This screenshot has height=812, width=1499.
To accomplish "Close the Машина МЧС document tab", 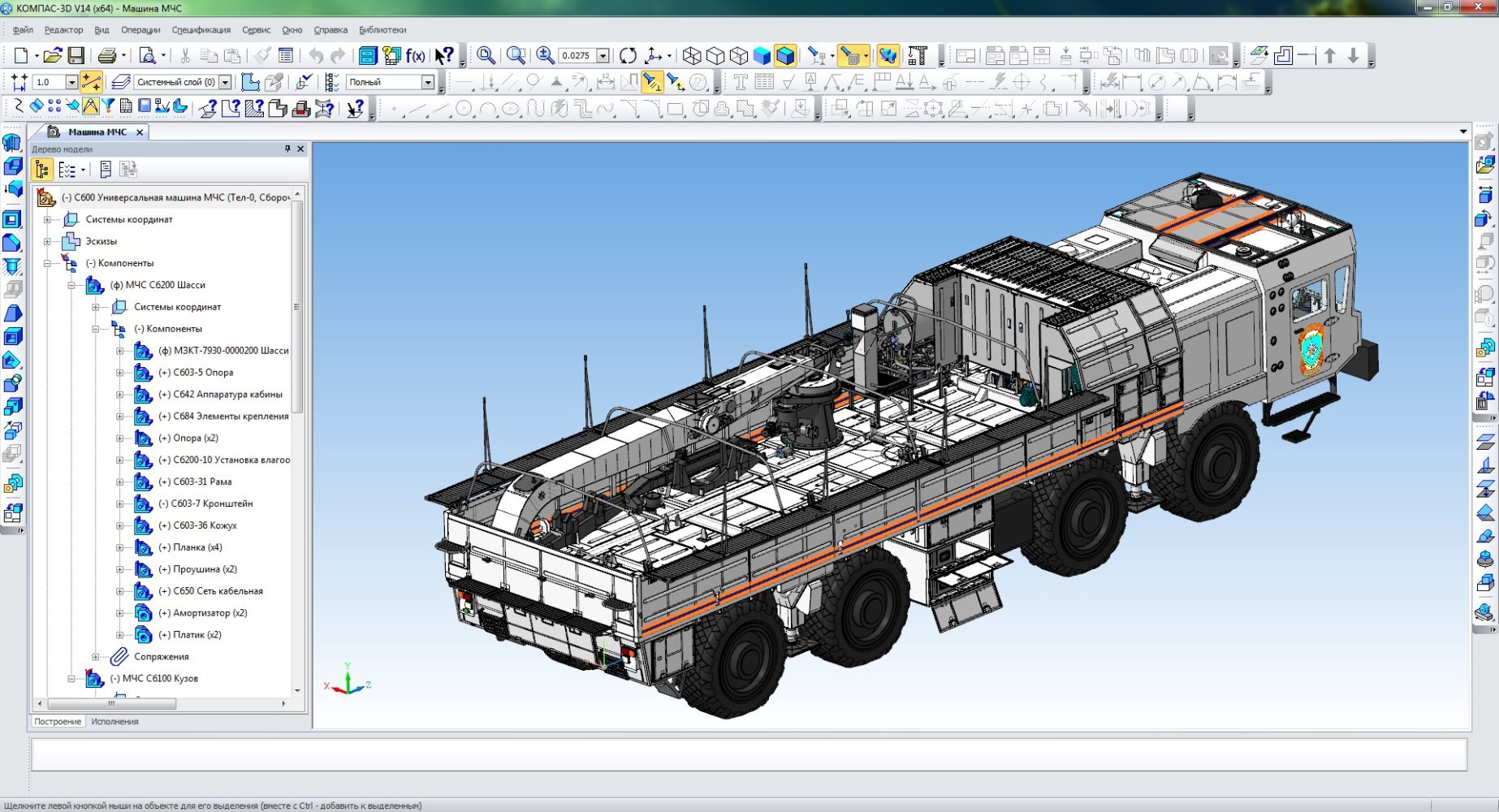I will [x=140, y=132].
